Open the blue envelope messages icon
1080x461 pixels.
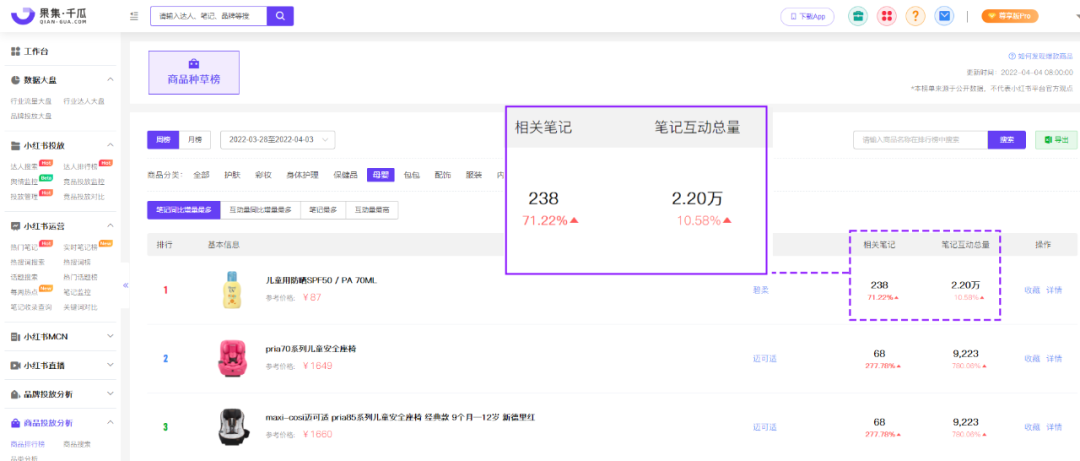[944, 16]
